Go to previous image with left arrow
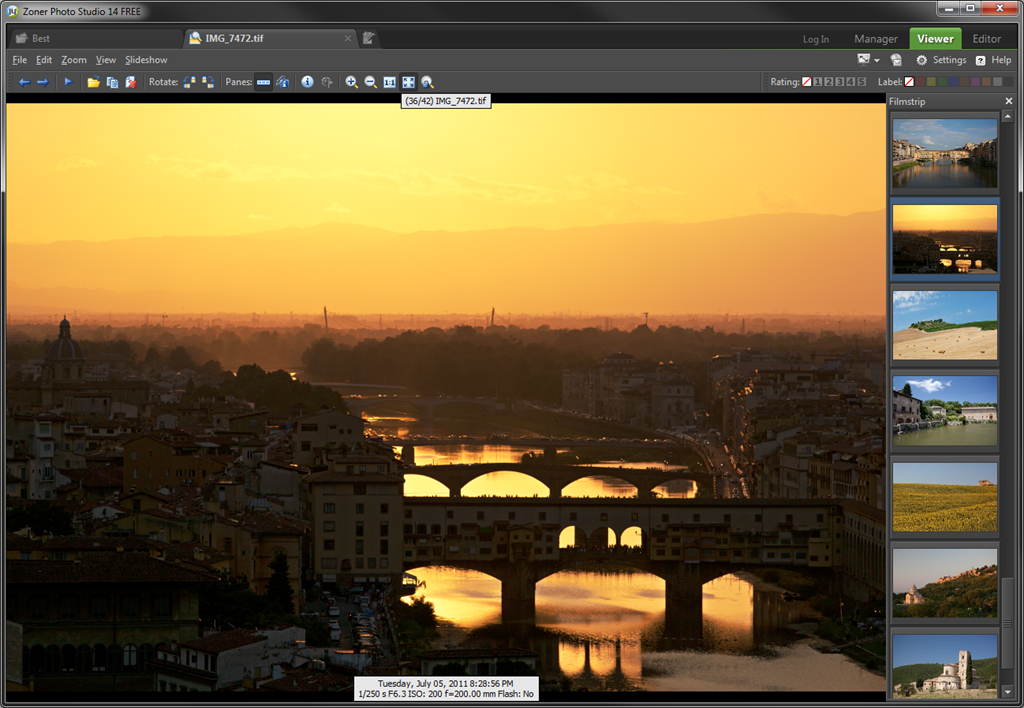This screenshot has width=1024, height=708. pyautogui.click(x=25, y=82)
